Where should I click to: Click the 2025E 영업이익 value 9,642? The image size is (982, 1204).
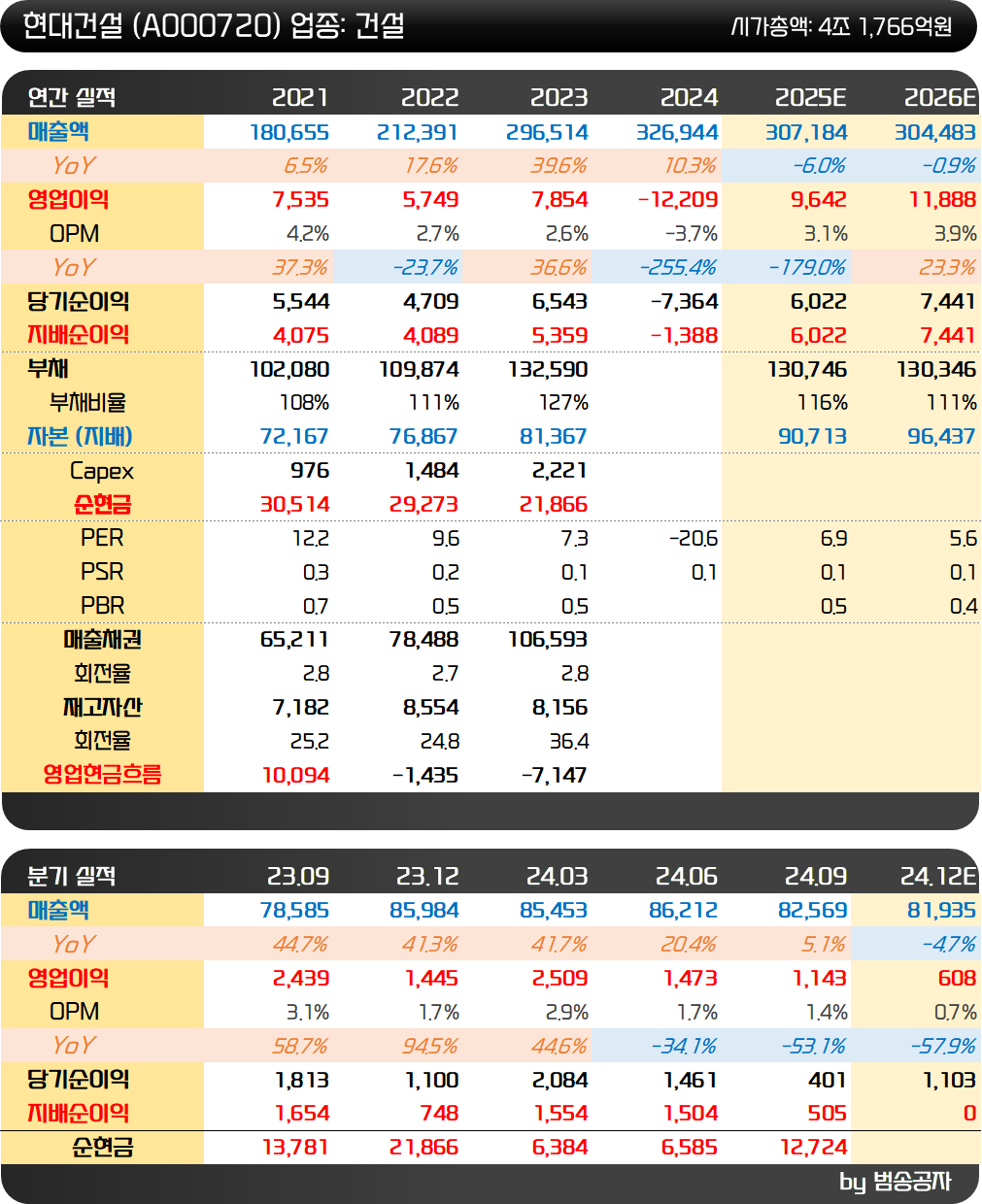819,200
